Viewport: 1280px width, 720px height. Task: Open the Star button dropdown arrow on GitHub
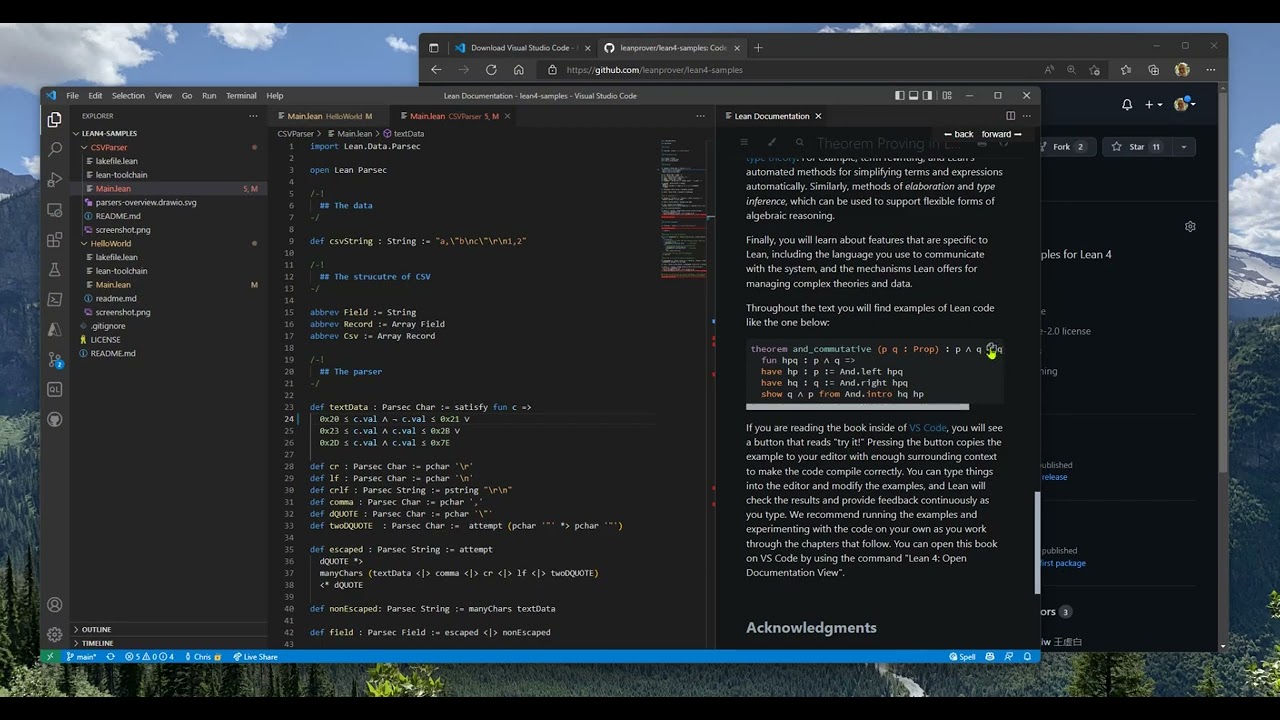(1184, 147)
